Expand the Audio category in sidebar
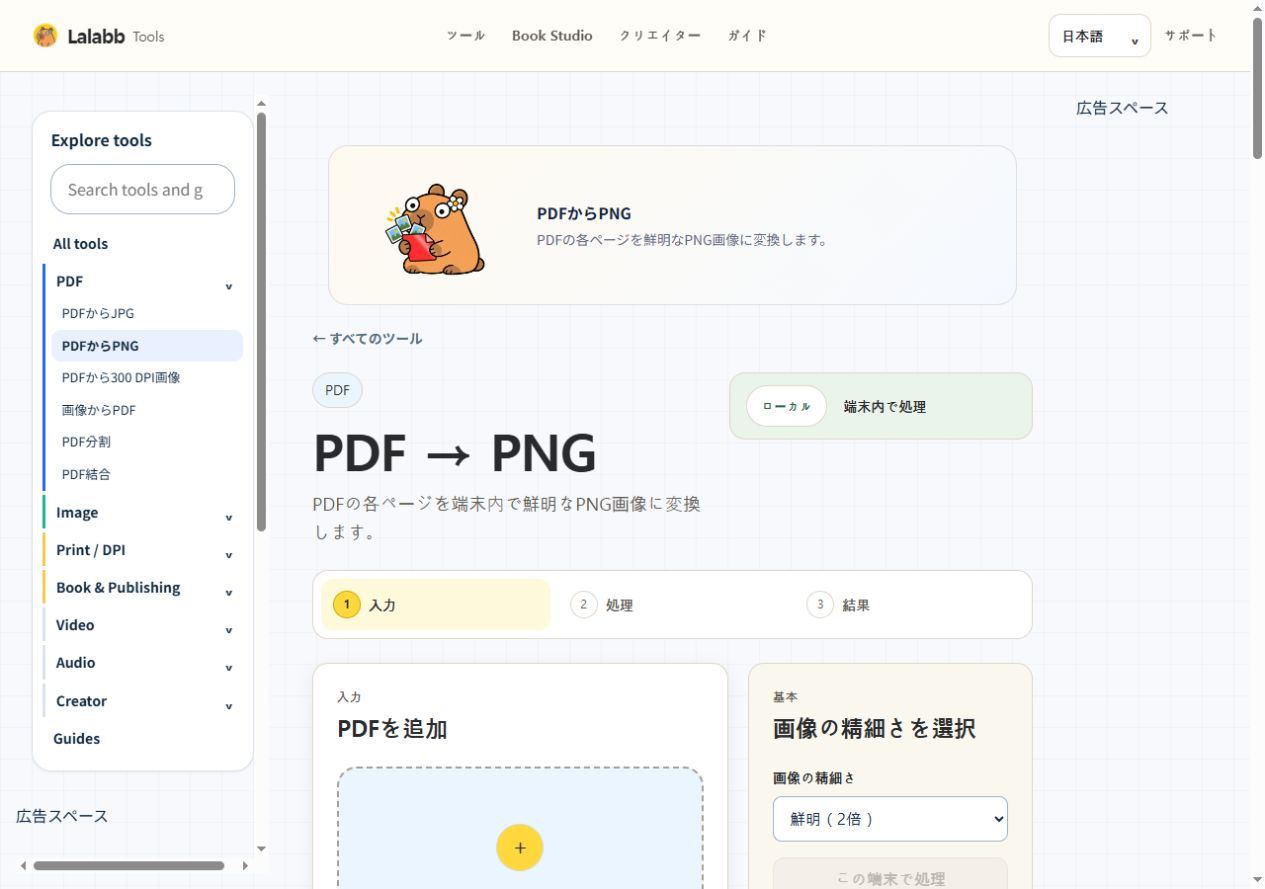This screenshot has height=889, width=1265. tap(144, 663)
